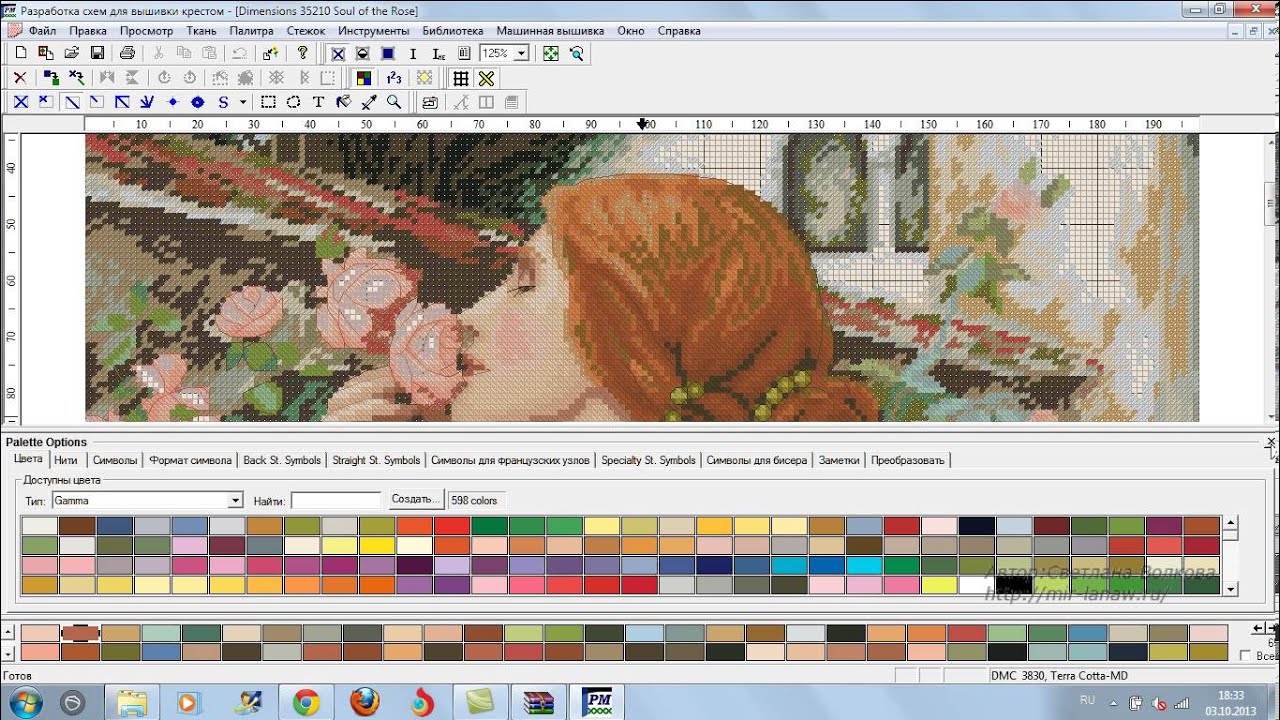Select the french knot blue dot tool
This screenshot has height=720, width=1280.
click(172, 102)
